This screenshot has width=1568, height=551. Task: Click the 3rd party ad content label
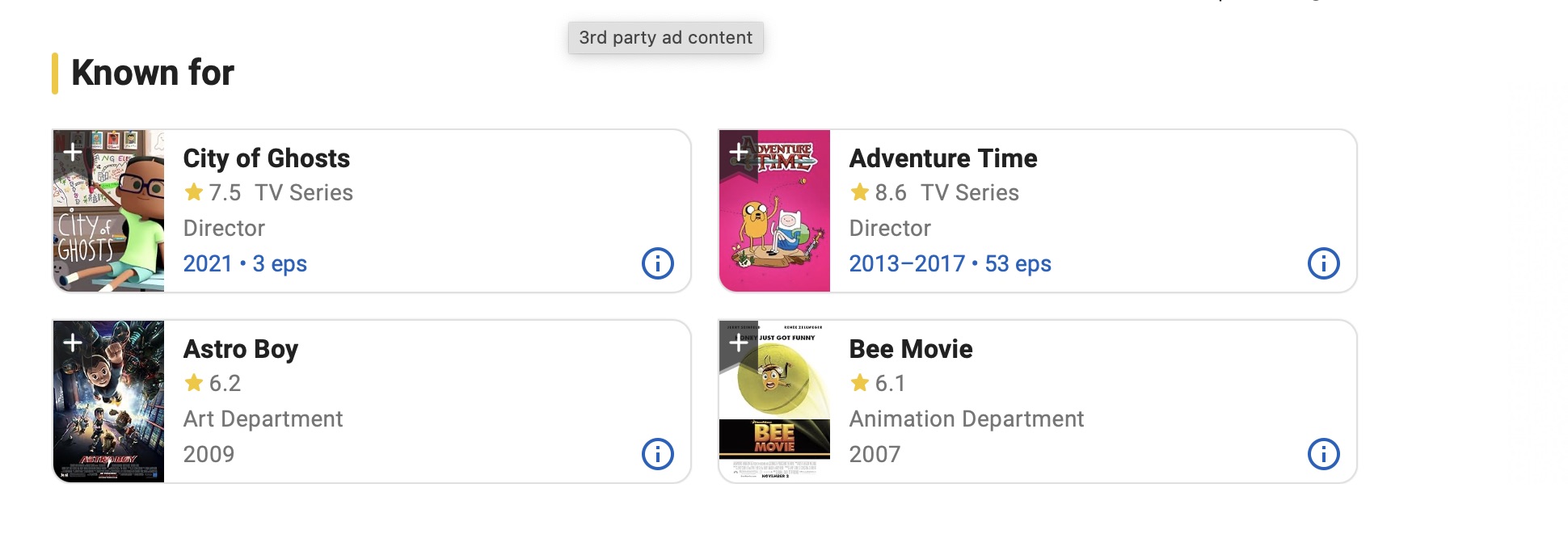pyautogui.click(x=665, y=38)
